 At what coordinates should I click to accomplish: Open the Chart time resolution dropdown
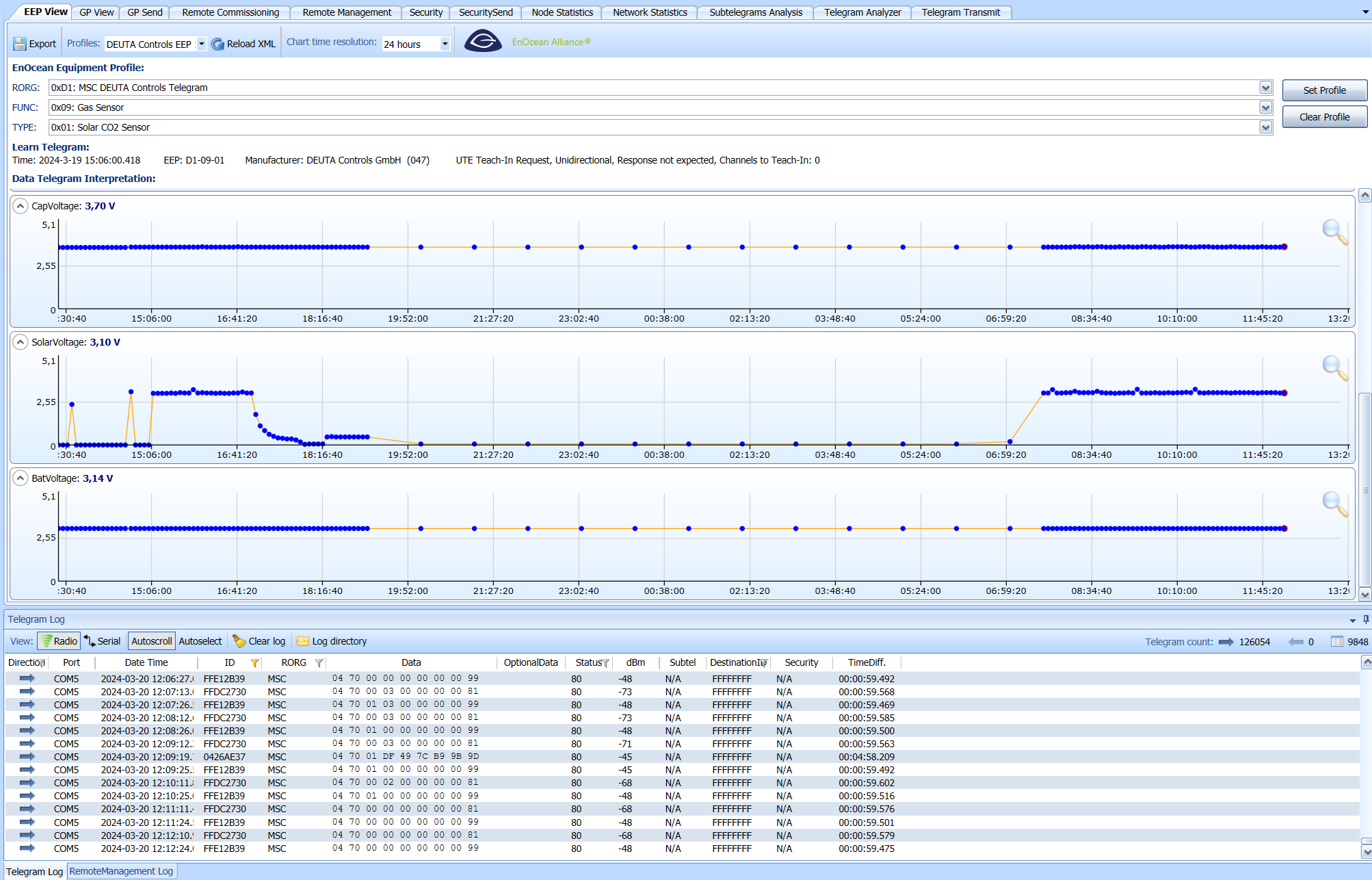pyautogui.click(x=444, y=43)
